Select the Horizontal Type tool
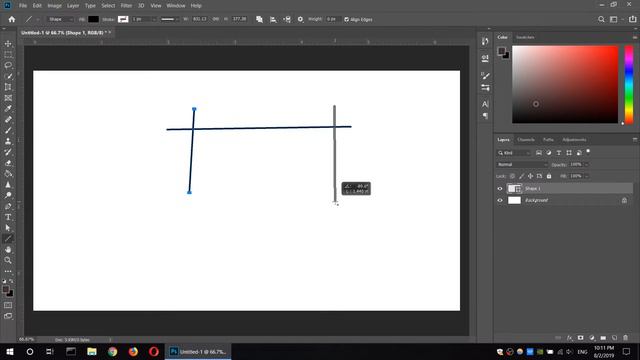This screenshot has width=640, height=360. tap(8, 217)
